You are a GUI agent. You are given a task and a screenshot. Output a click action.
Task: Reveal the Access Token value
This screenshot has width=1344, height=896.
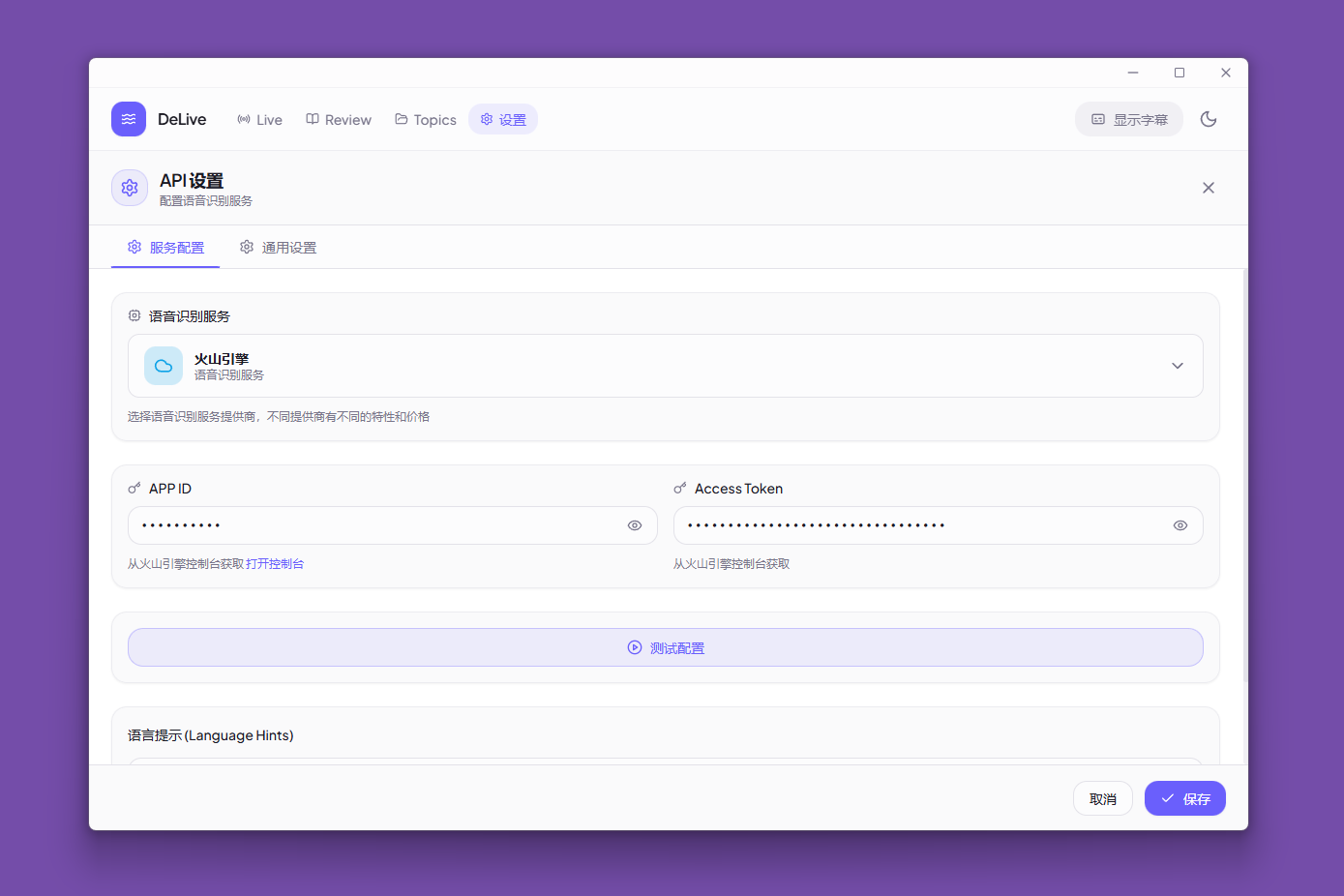1180,525
